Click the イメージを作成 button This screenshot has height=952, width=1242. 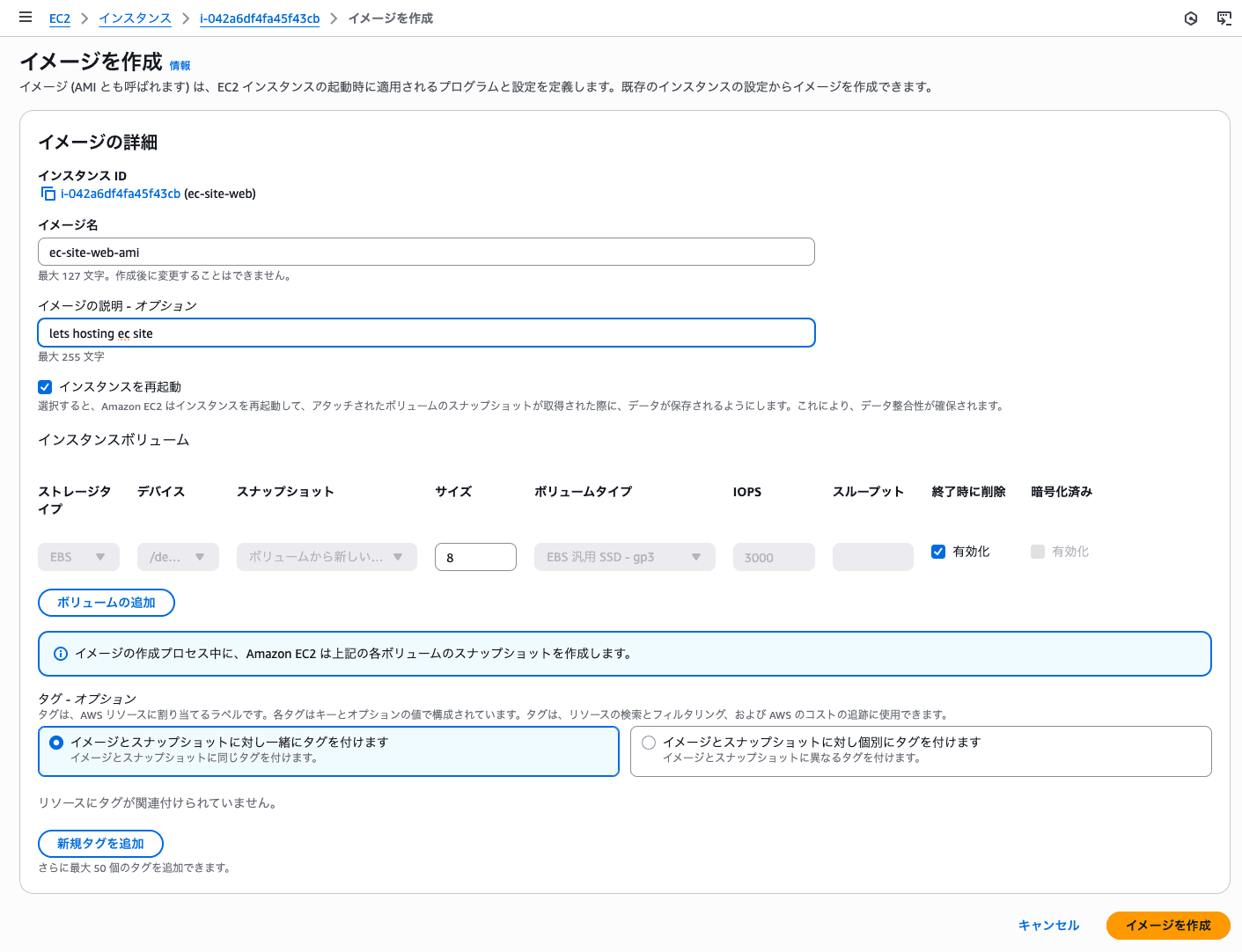(1168, 925)
